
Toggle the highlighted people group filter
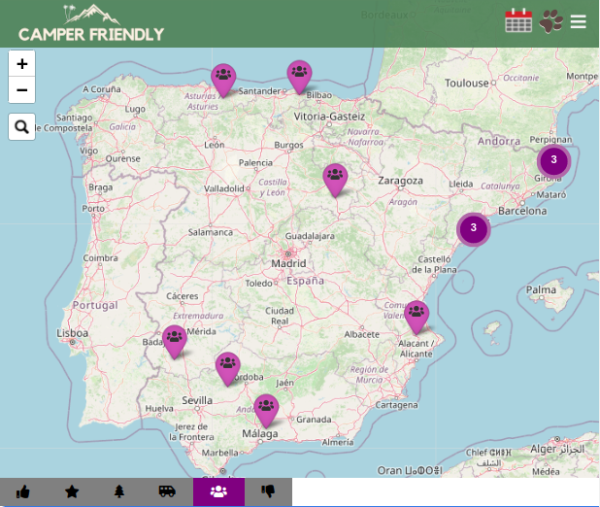[218, 491]
